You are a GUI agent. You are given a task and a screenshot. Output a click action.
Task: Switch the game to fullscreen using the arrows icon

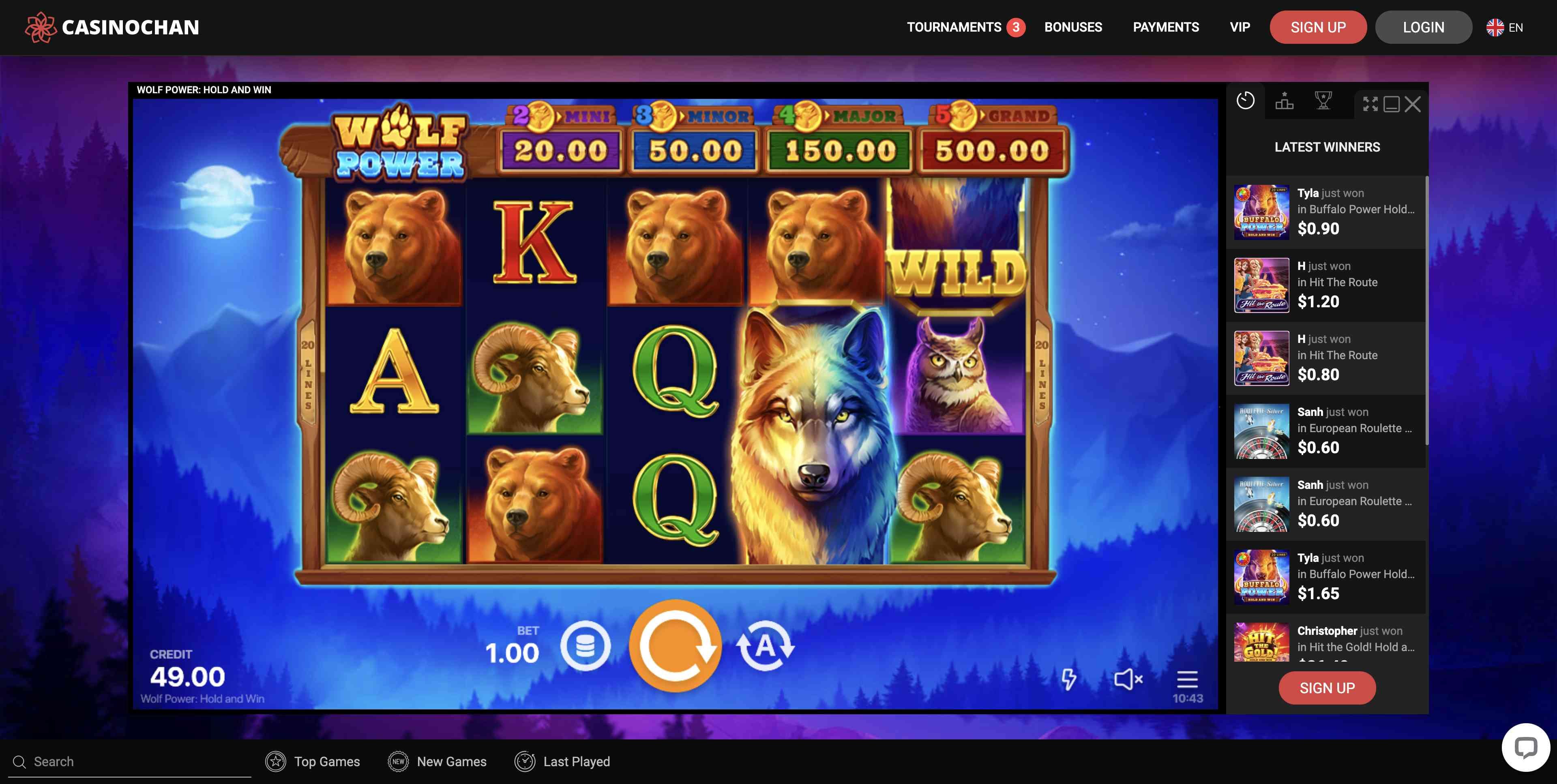(1370, 104)
